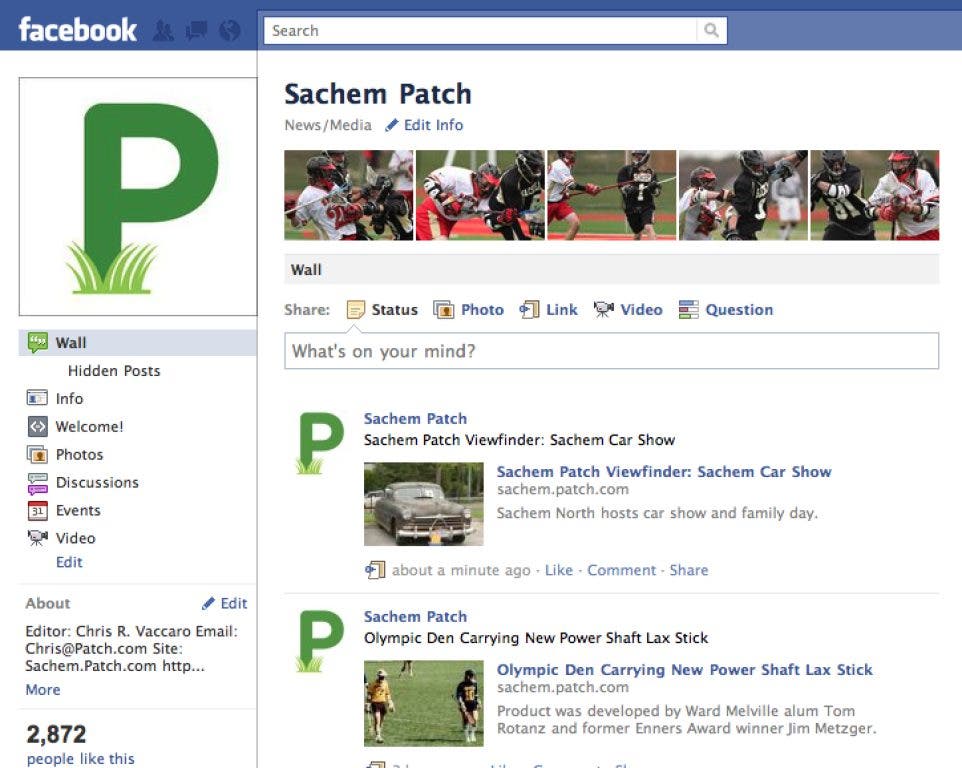Choose the Link share option

[x=548, y=310]
